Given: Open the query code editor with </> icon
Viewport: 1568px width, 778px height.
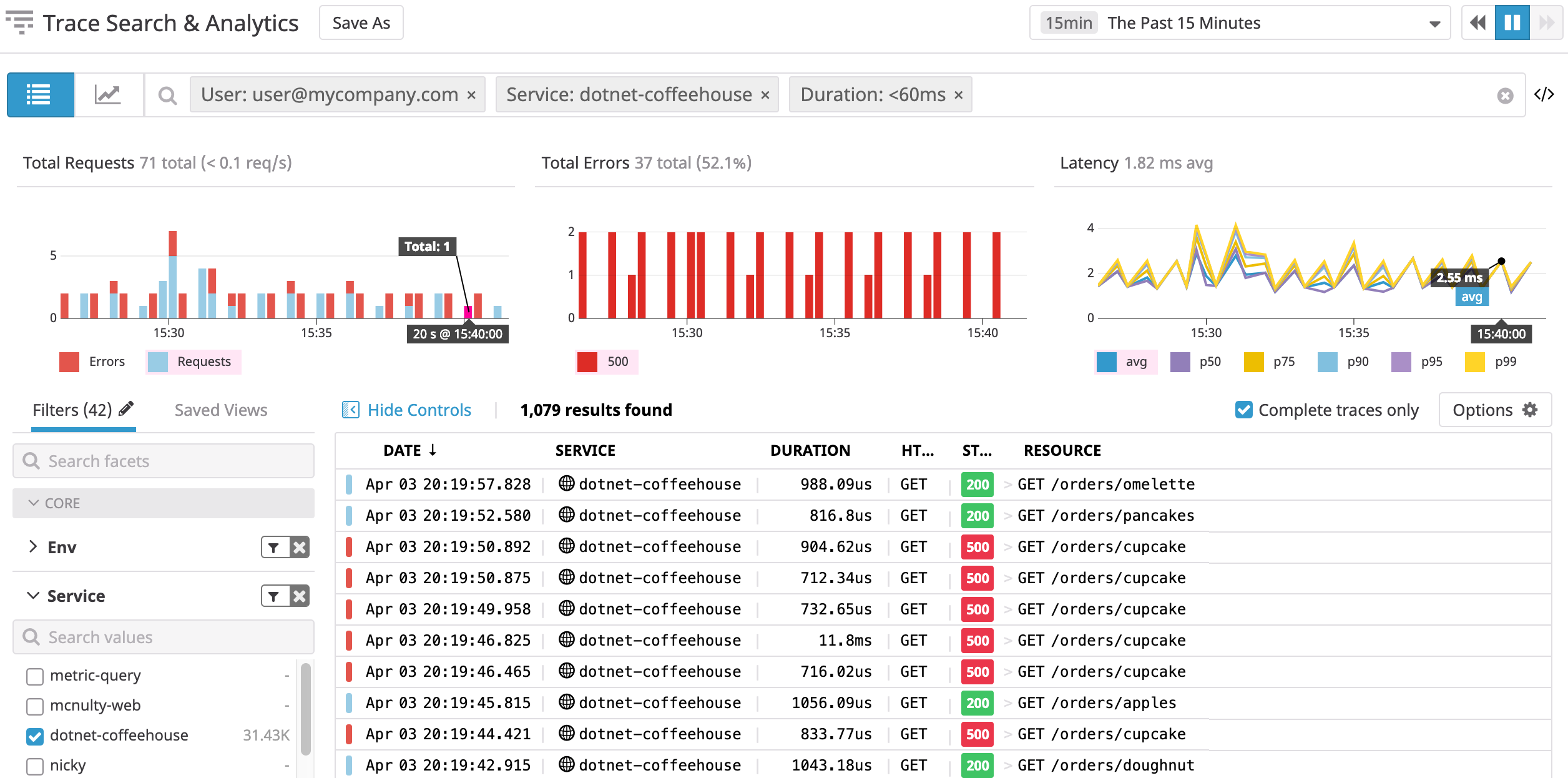Looking at the screenshot, I should click(1546, 94).
